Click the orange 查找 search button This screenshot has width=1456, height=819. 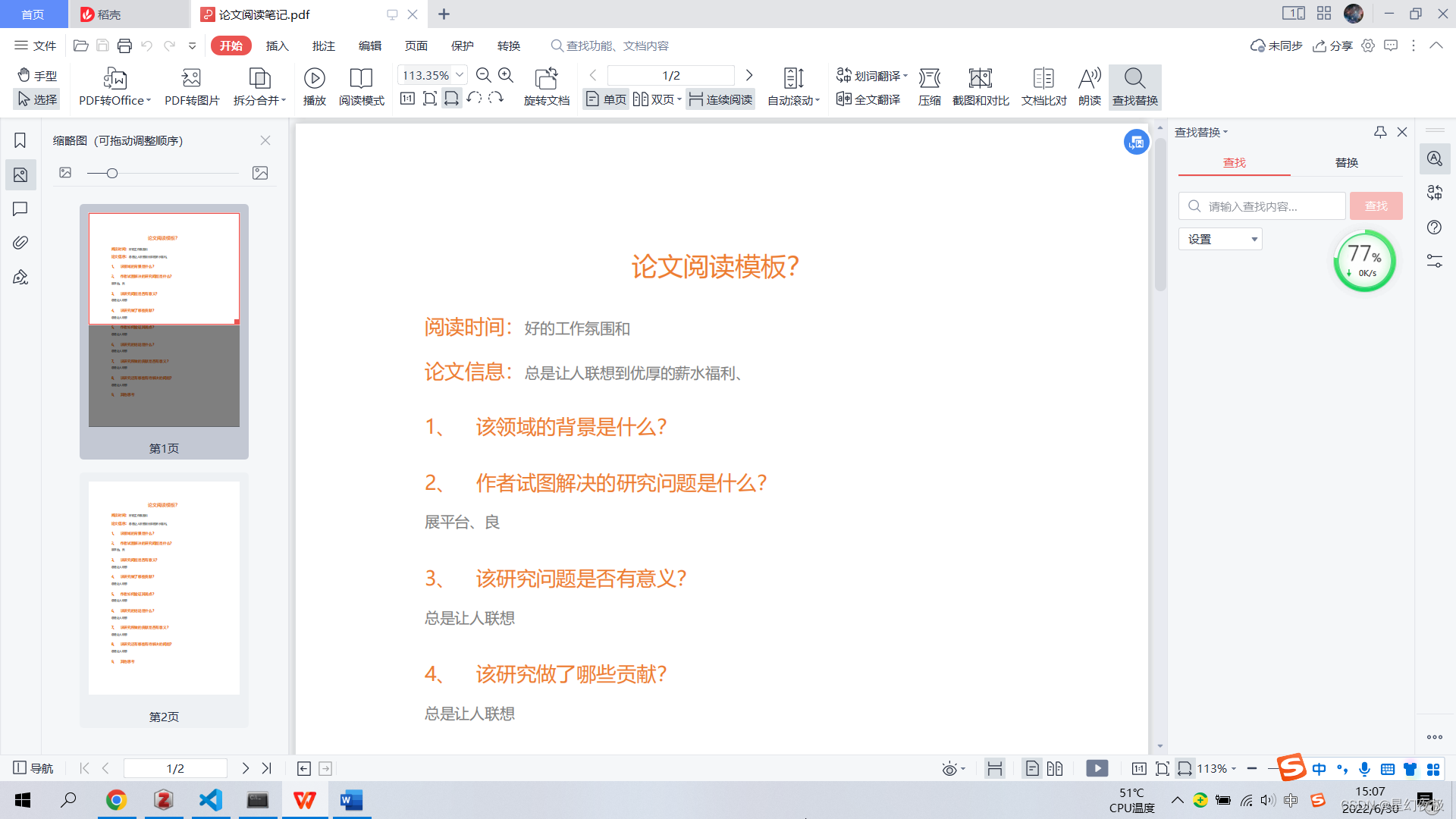pos(1376,206)
